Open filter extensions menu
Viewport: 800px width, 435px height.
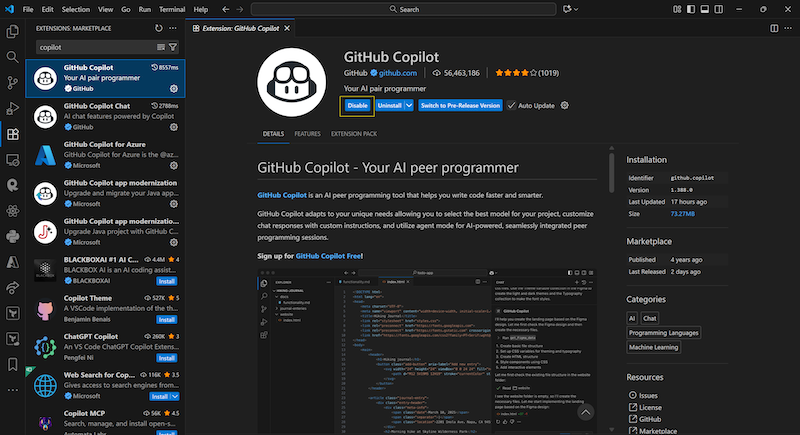pyautogui.click(x=173, y=47)
